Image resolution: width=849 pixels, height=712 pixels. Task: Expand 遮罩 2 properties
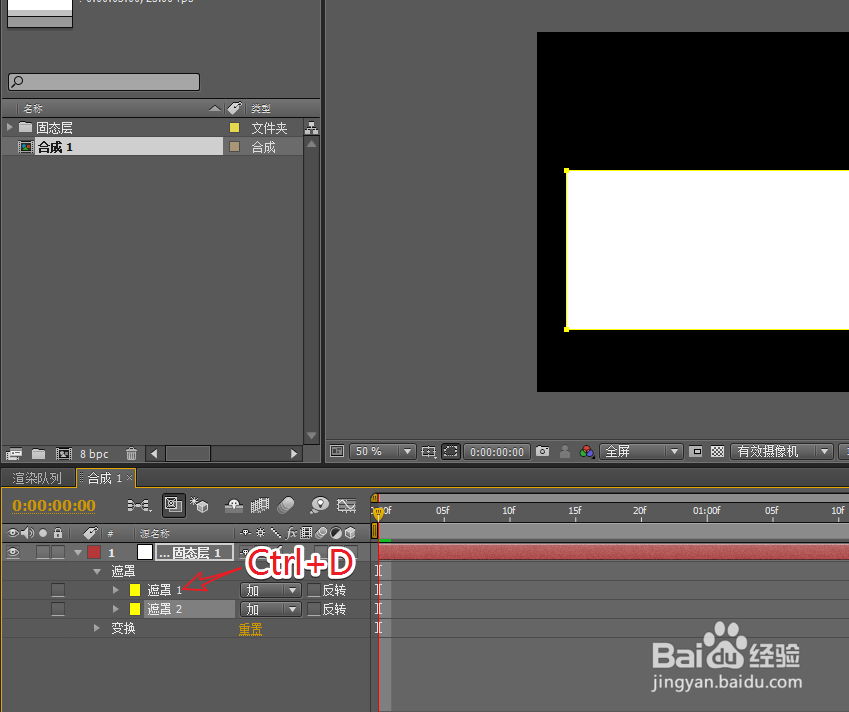pos(115,609)
